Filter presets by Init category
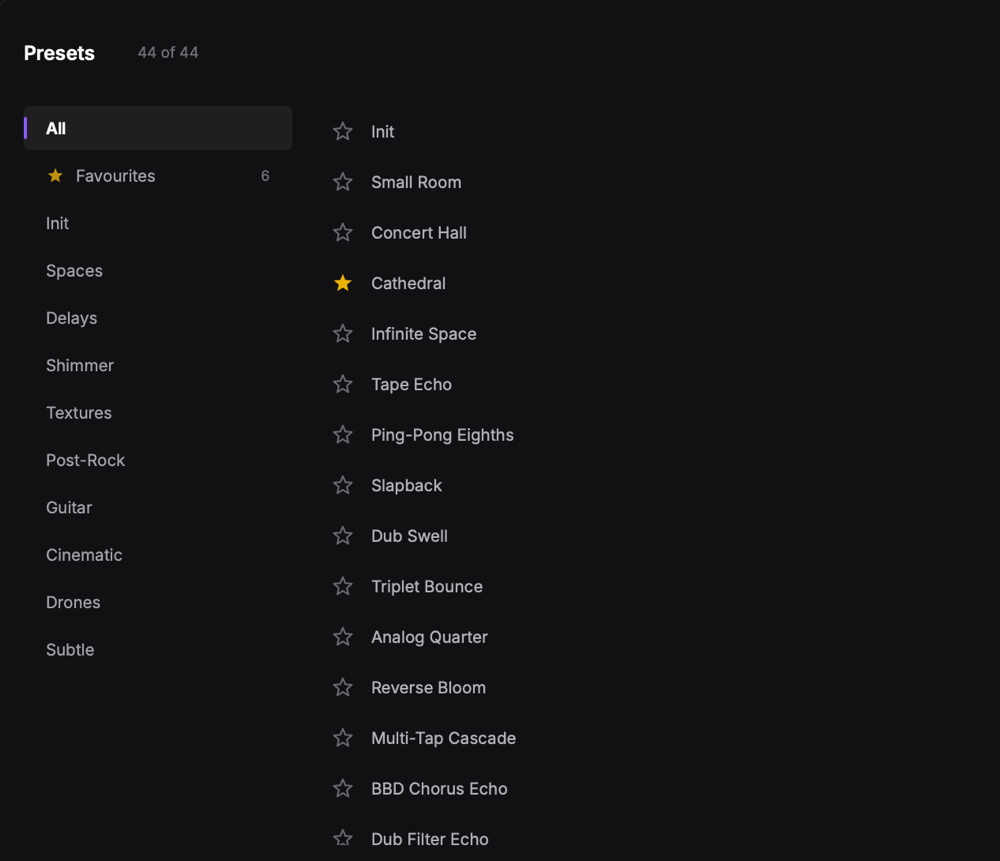1000x861 pixels. click(x=158, y=223)
